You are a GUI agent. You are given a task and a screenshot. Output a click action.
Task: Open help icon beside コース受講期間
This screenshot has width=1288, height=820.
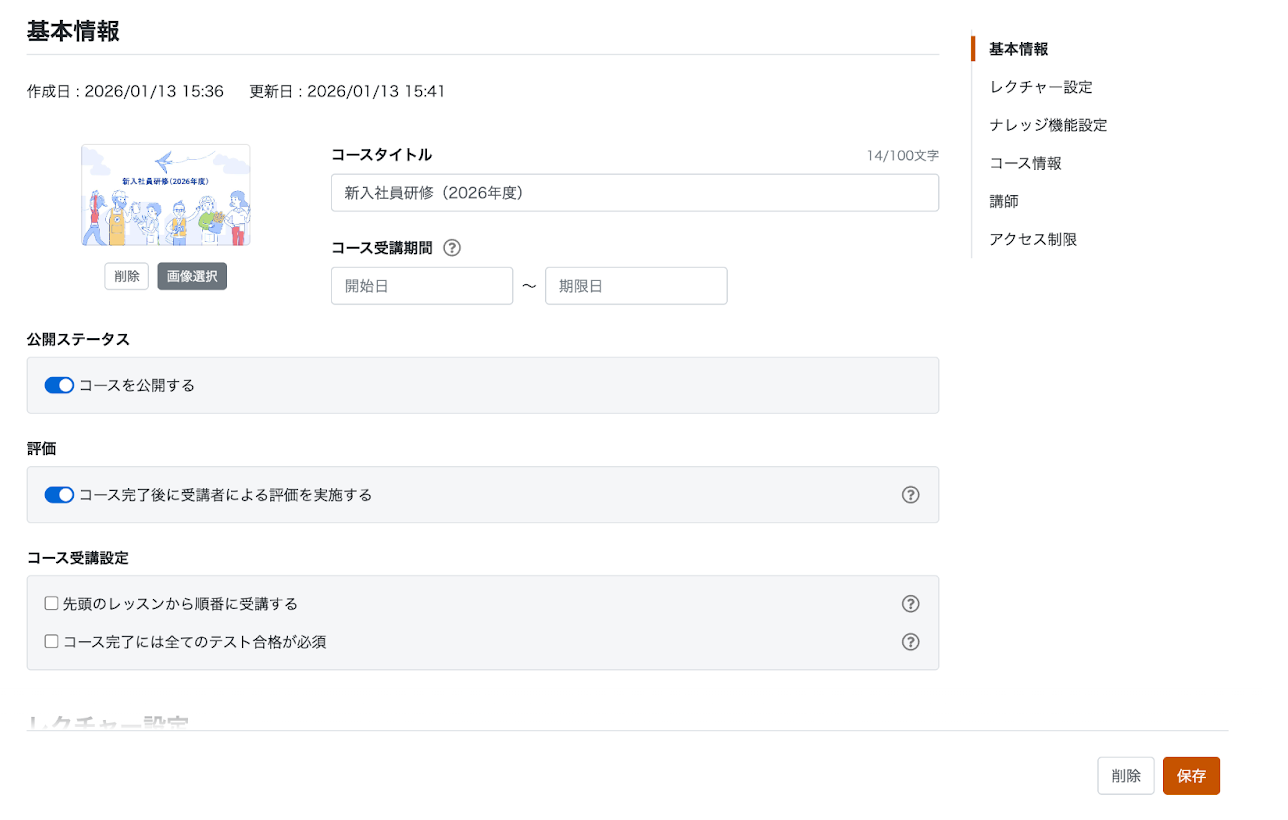(x=452, y=248)
